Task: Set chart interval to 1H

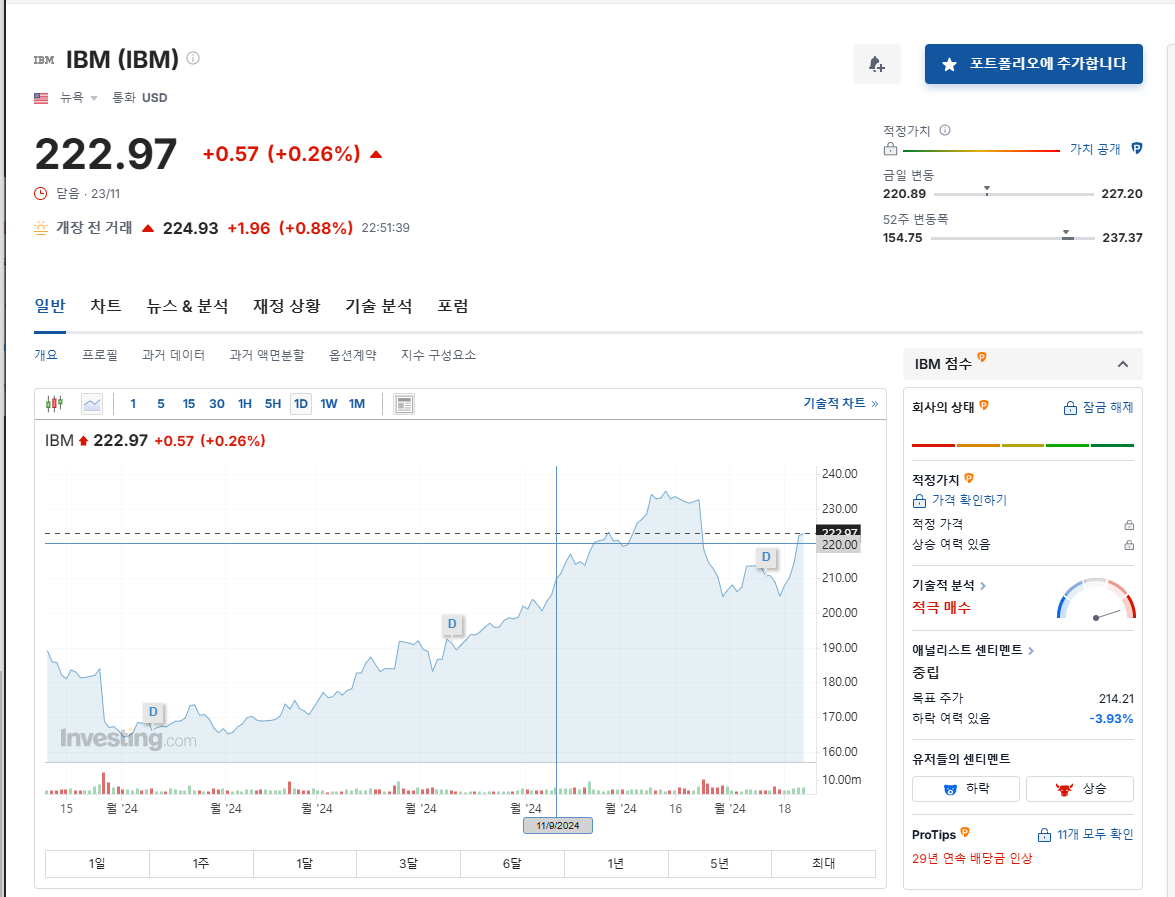Action: click(x=244, y=404)
